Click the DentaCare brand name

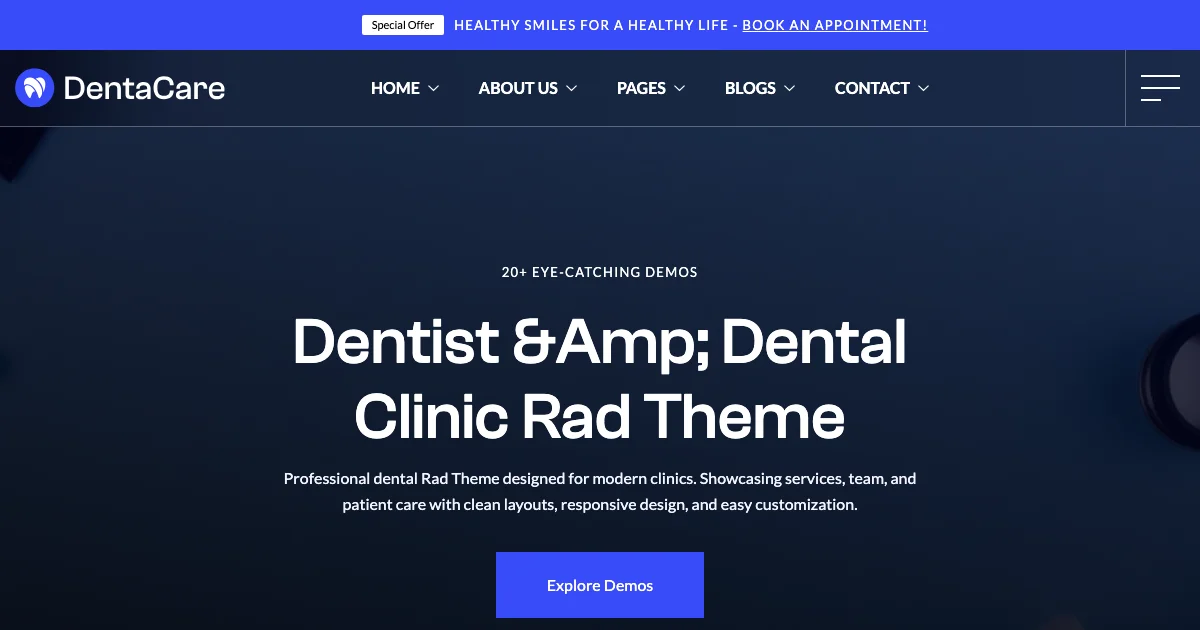[x=144, y=88]
